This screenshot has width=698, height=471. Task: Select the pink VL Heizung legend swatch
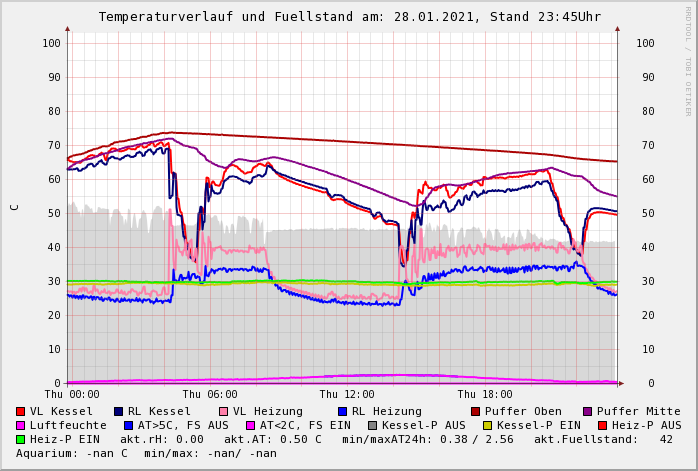[224, 411]
